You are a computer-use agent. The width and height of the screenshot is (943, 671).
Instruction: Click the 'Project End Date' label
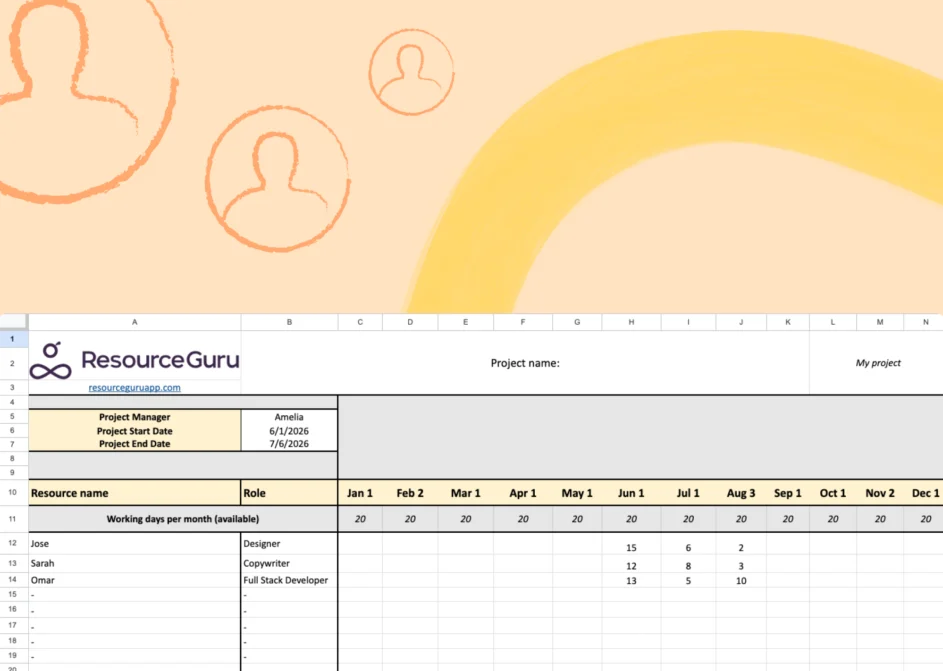(x=135, y=444)
